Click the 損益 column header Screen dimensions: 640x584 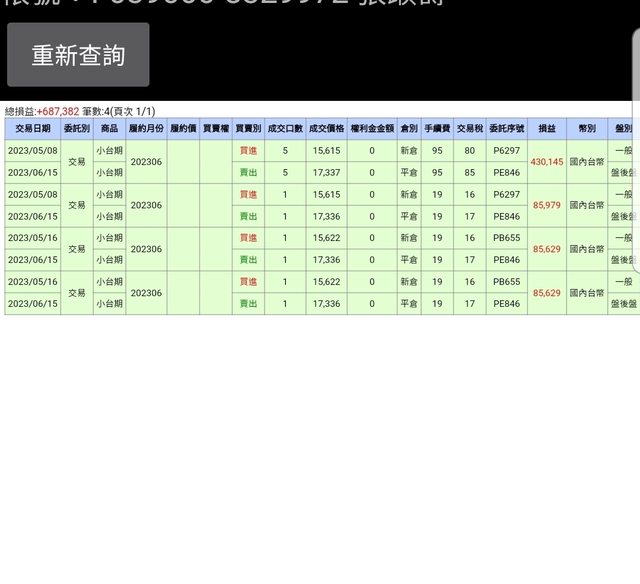(547, 129)
